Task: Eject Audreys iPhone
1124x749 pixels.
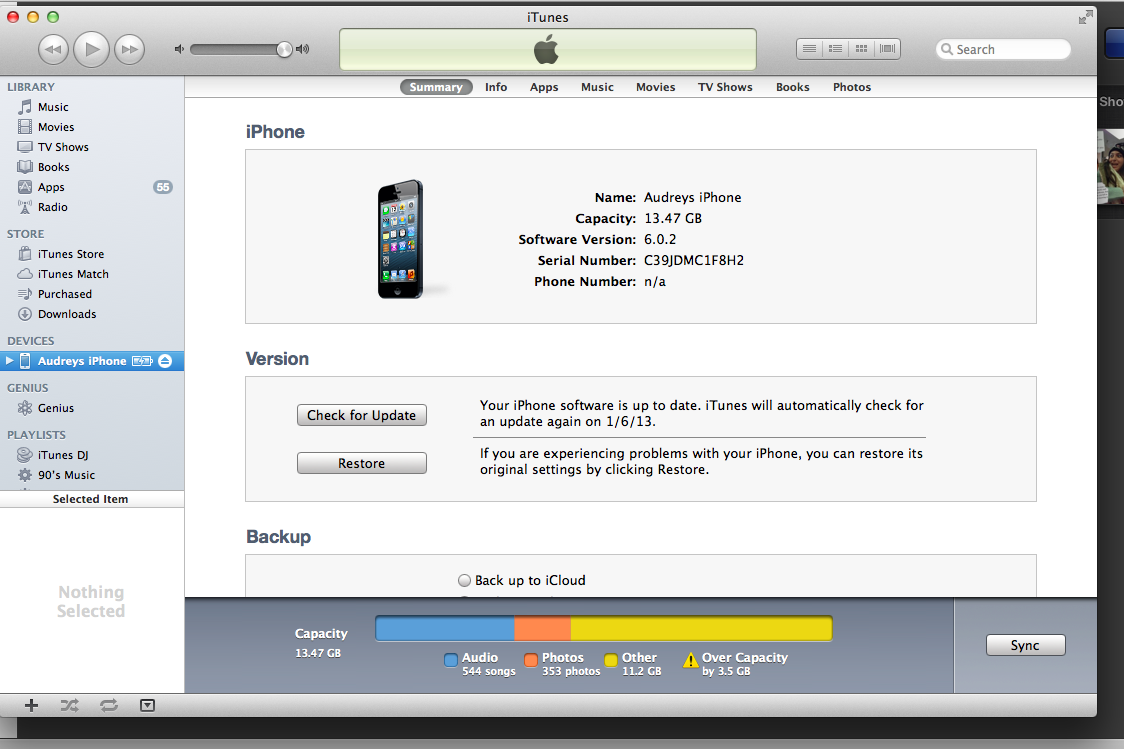Action: click(x=165, y=361)
